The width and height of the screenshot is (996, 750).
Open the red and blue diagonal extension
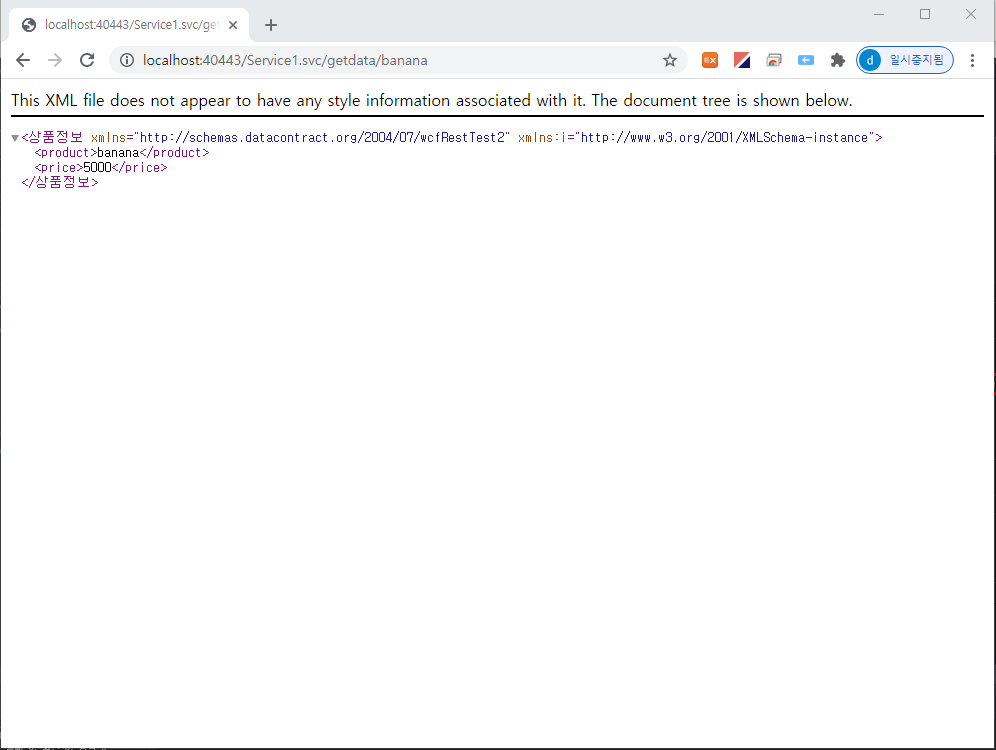[x=741, y=60]
